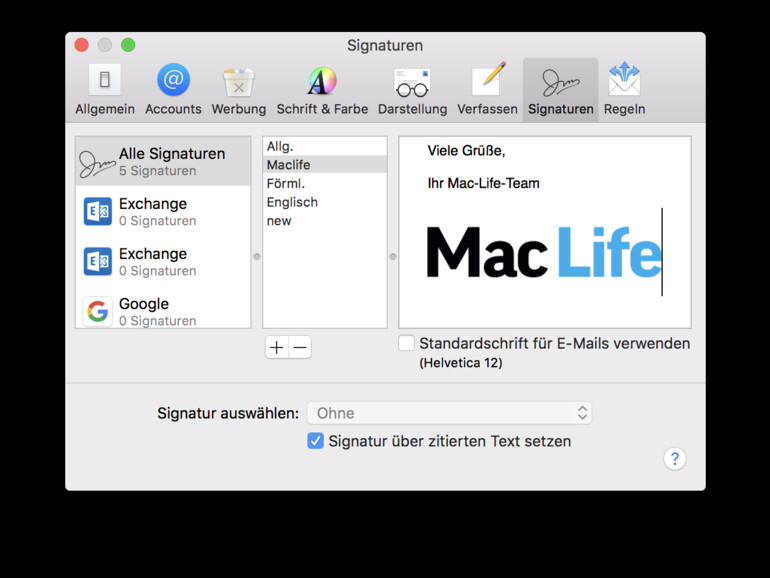
Task: Select the Förml. signature
Action: point(325,183)
